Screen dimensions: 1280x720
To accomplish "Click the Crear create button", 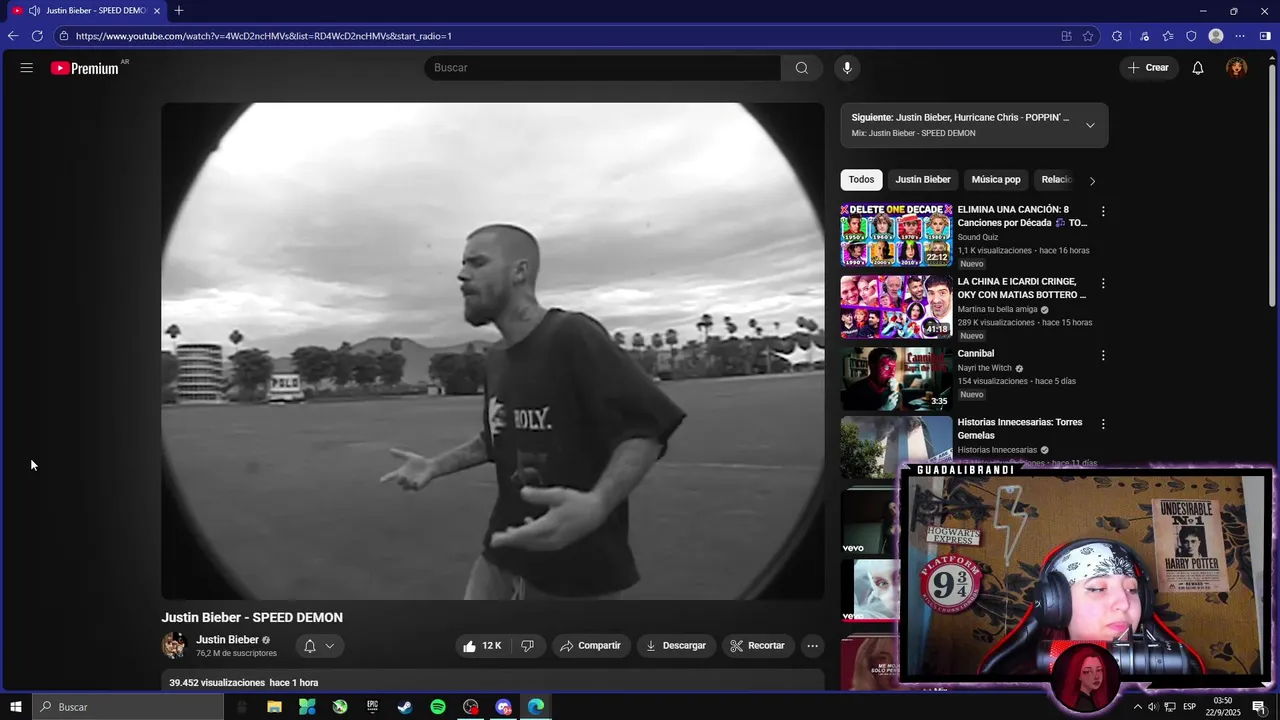I will (1148, 68).
